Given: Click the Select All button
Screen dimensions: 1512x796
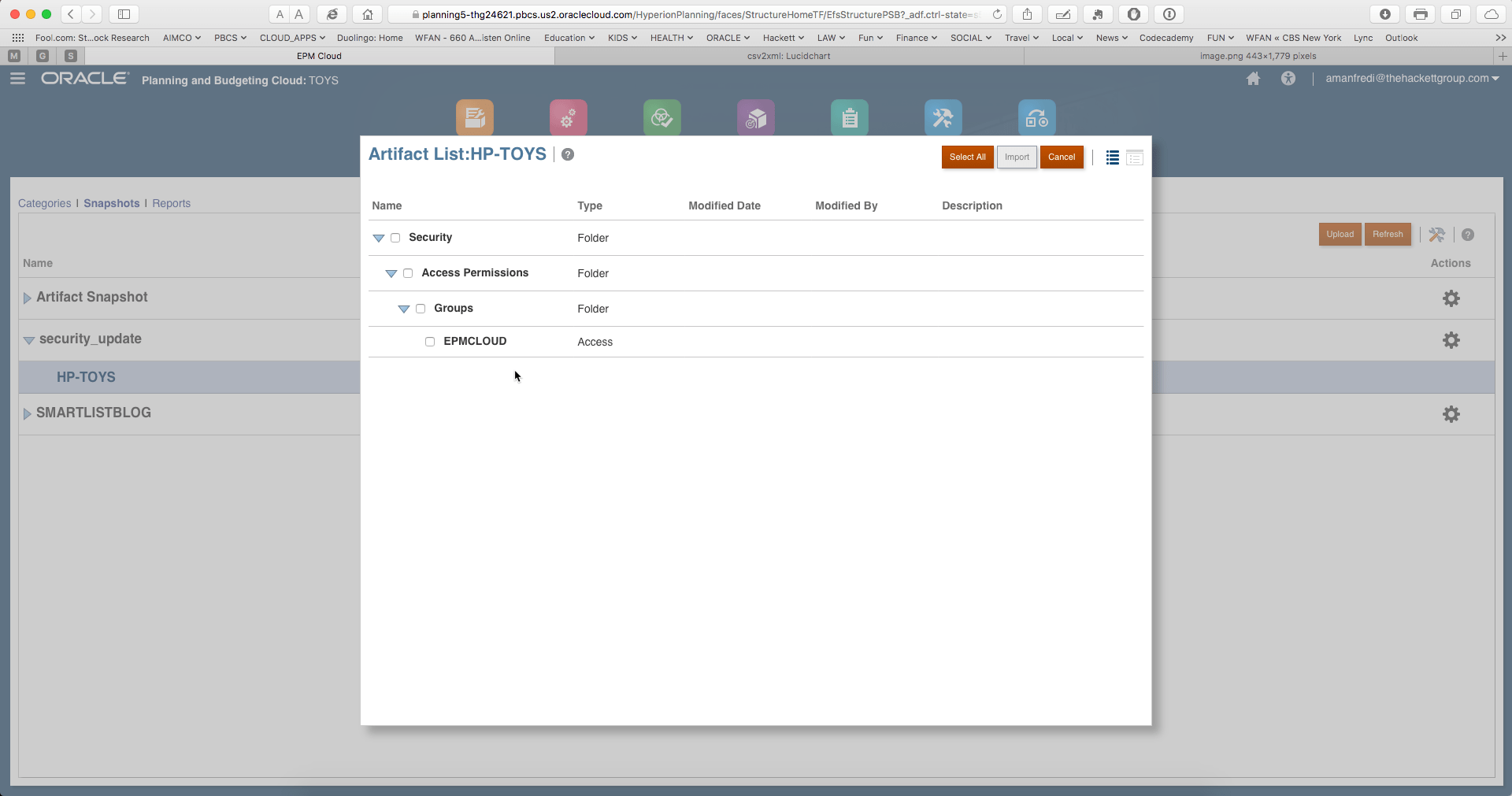Looking at the screenshot, I should tap(968, 157).
